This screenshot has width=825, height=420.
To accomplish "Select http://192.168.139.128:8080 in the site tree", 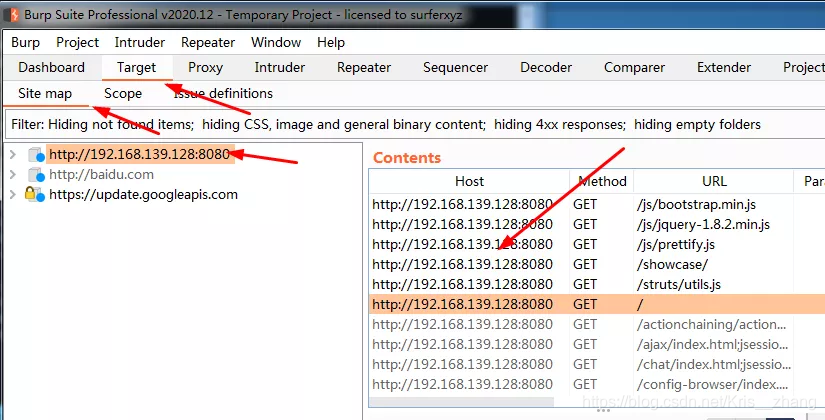I will coord(139,154).
